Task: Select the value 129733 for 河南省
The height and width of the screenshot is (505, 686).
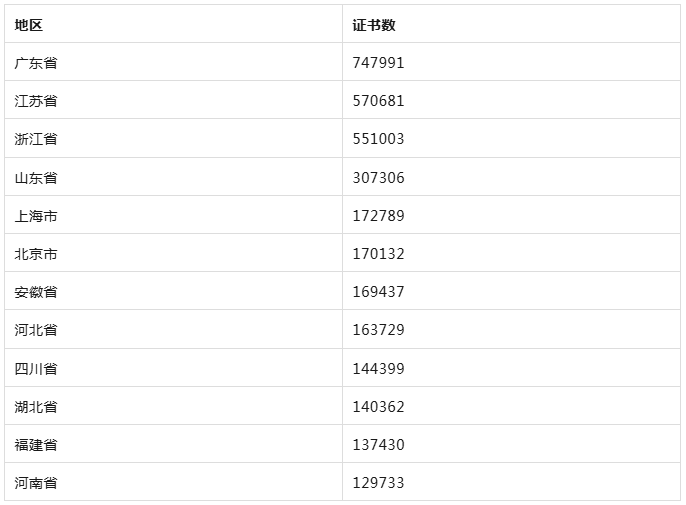Action: pos(378,484)
